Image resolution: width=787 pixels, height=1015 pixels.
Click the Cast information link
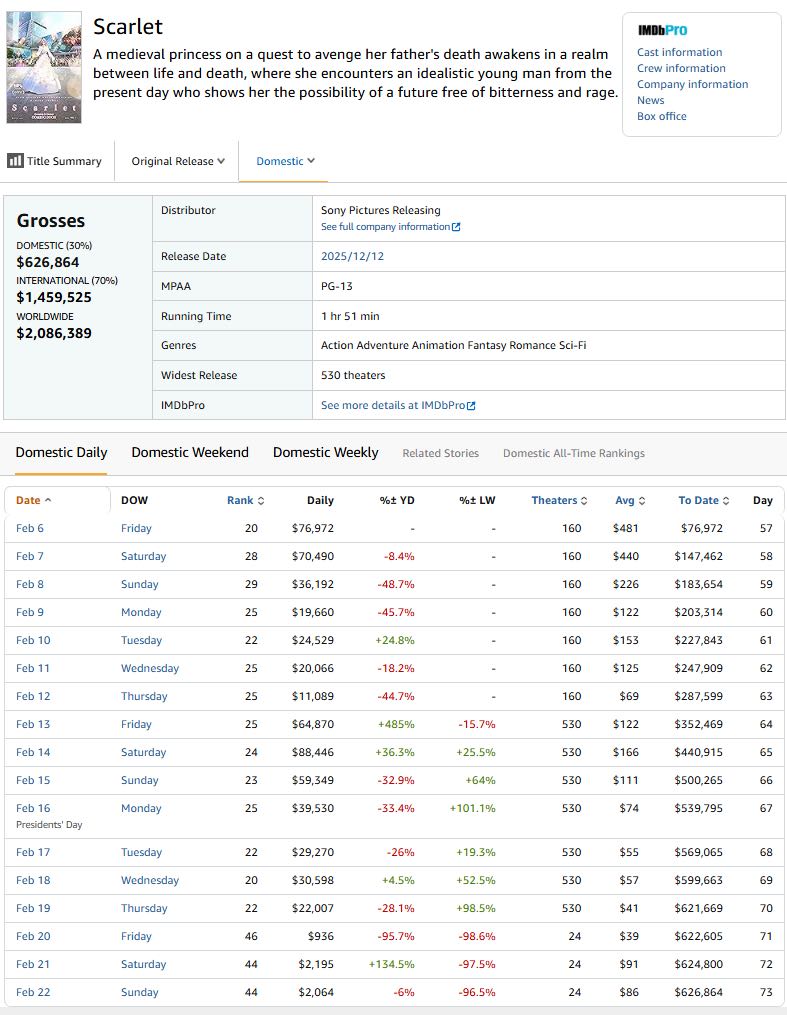tap(679, 52)
